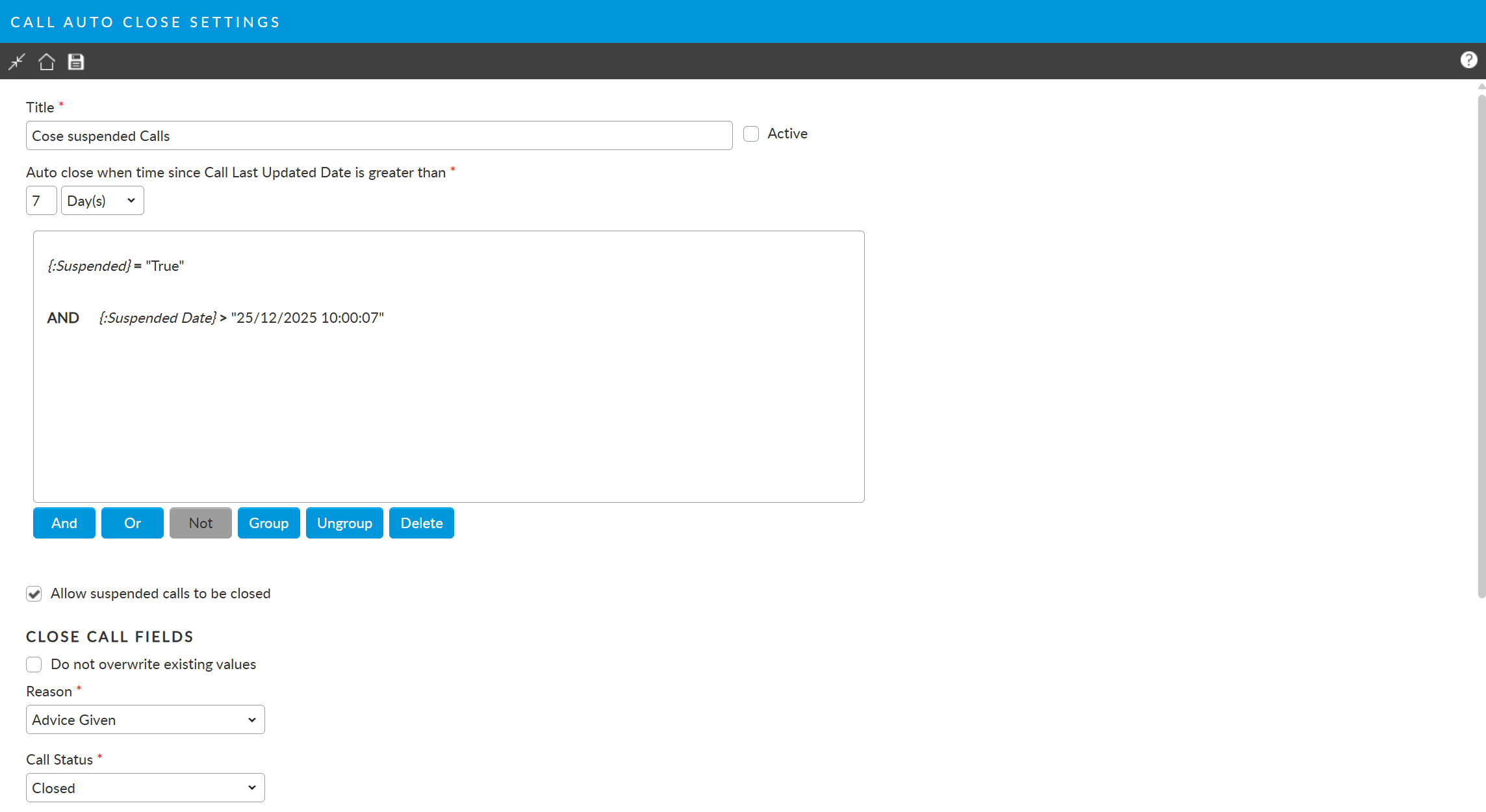The height and width of the screenshot is (812, 1486).
Task: Expand the Reason dropdown showing Advice Given
Action: [x=145, y=720]
